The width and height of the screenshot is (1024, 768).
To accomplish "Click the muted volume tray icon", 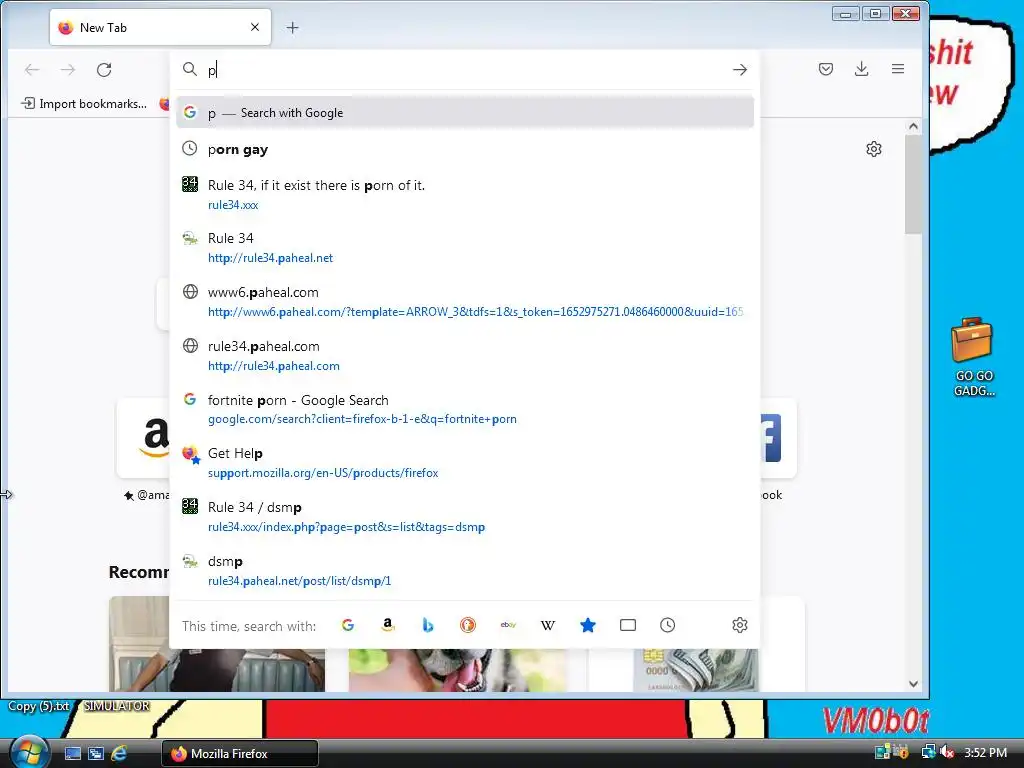I will point(946,752).
